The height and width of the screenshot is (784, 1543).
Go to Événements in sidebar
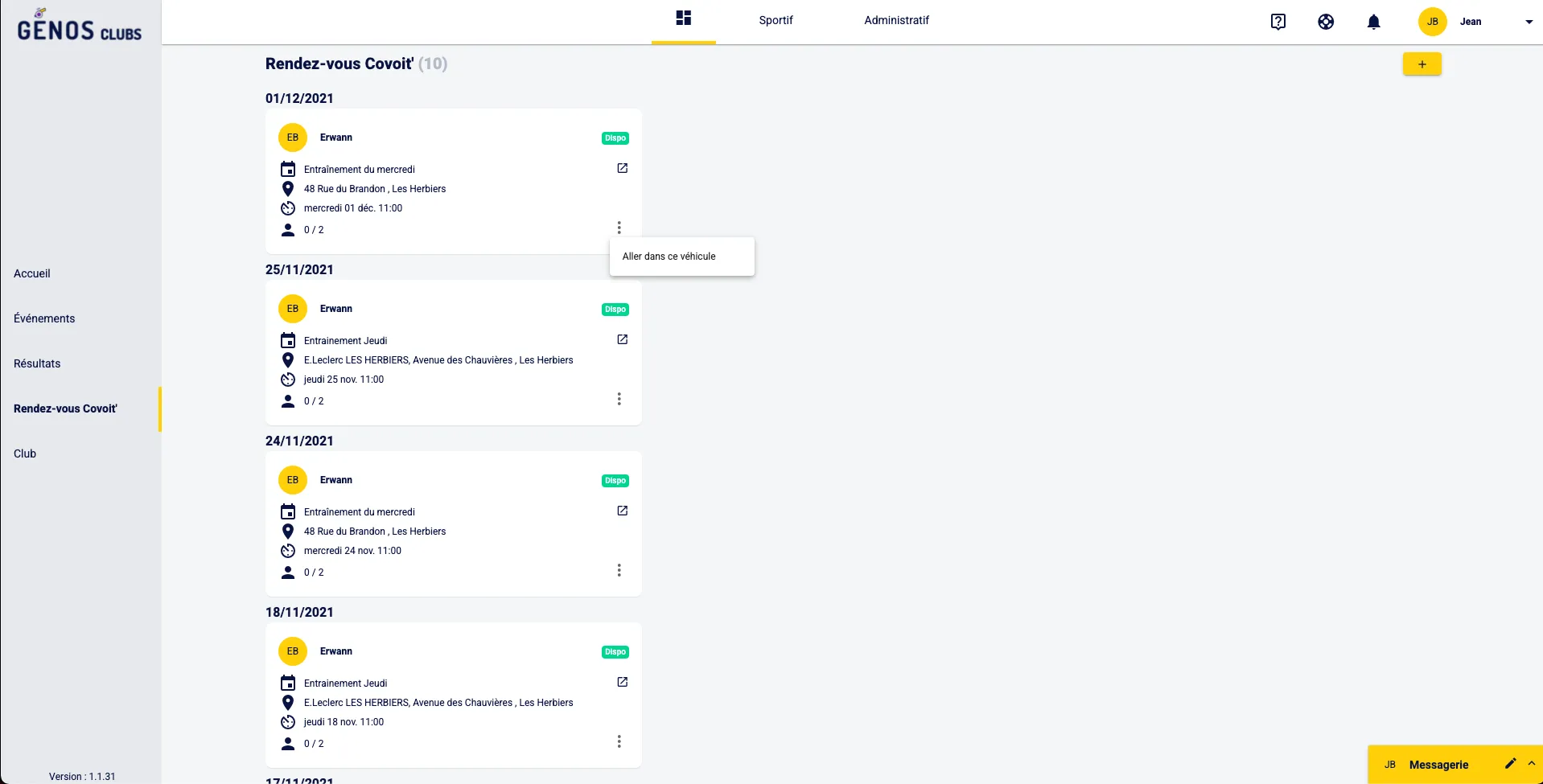click(44, 318)
